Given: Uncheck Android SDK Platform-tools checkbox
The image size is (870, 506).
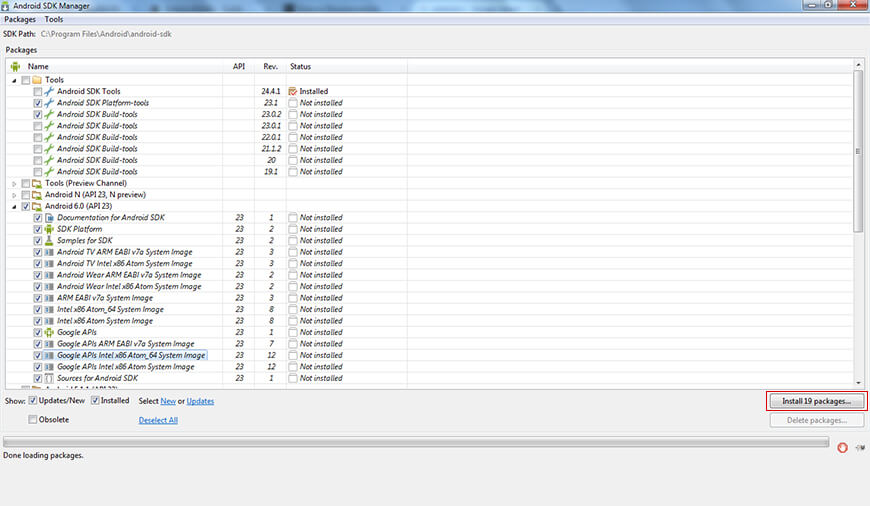Looking at the screenshot, I should 38,103.
